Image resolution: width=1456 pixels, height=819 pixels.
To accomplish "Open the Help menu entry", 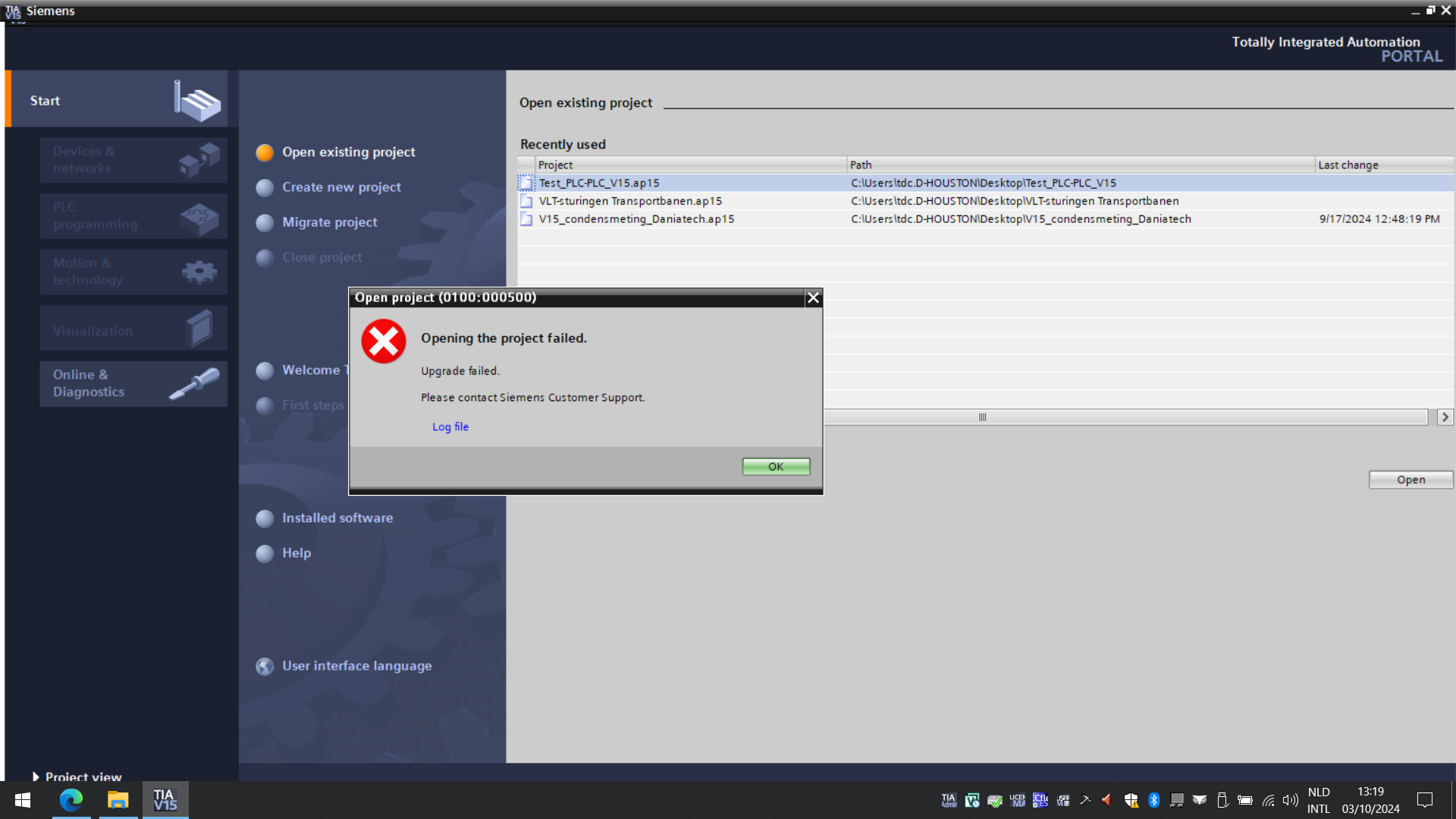I will (x=297, y=554).
